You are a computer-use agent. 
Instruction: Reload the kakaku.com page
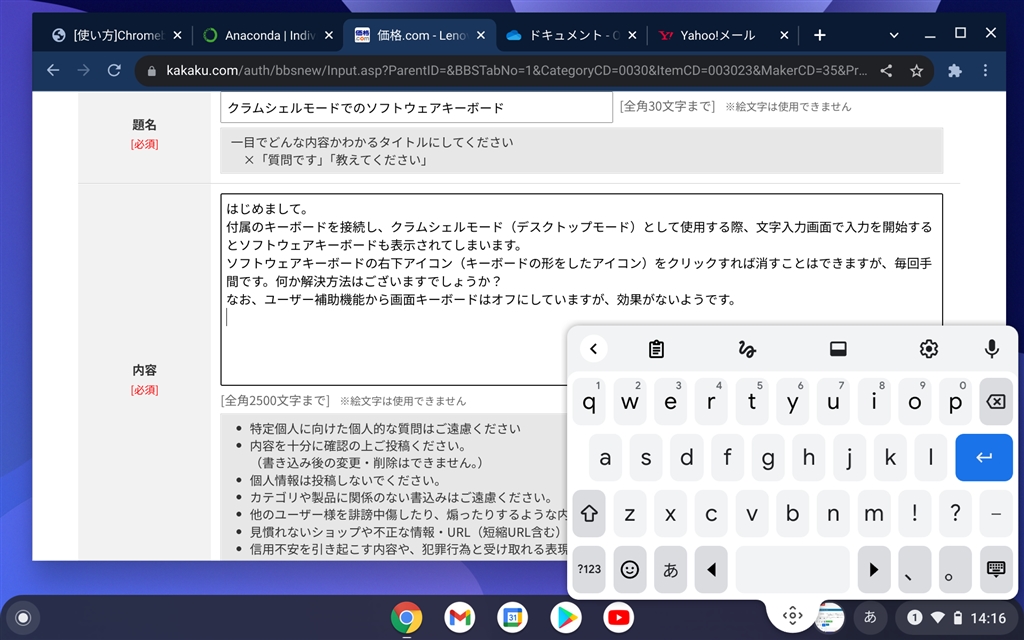tap(114, 71)
